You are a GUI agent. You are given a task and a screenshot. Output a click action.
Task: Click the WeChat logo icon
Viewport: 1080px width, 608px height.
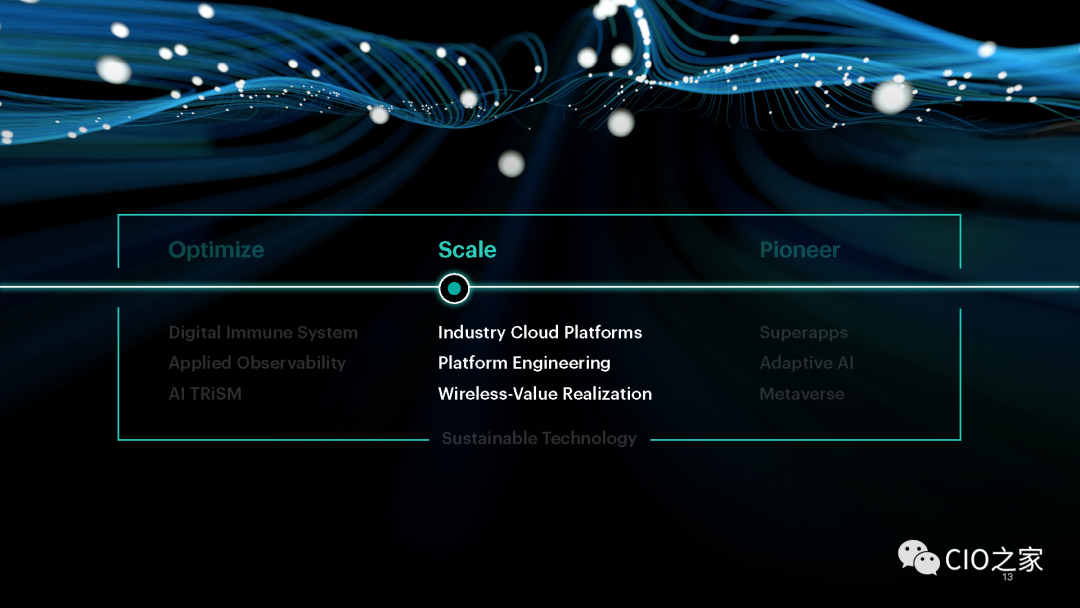(917, 557)
